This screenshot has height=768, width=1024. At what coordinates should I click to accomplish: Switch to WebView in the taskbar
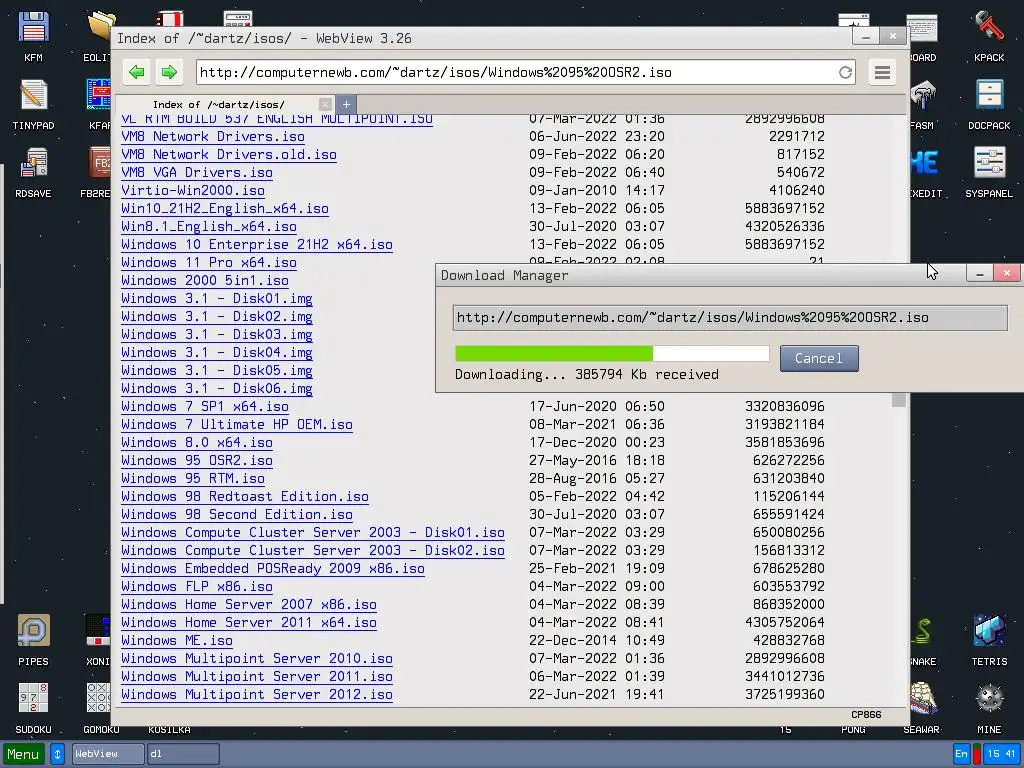[108, 754]
